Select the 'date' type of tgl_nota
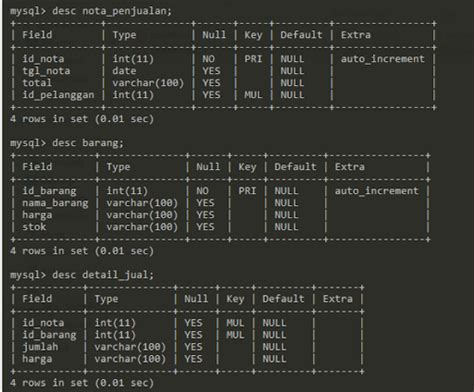This screenshot has height=392, width=474. (124, 71)
